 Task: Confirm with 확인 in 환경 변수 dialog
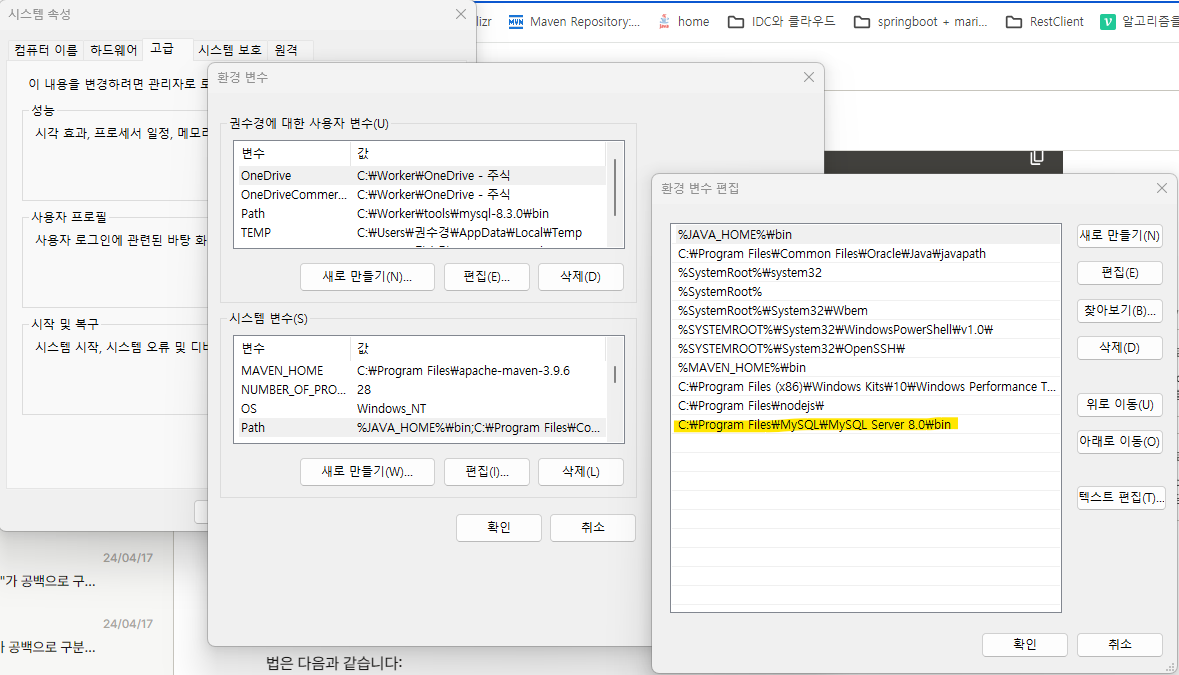tap(499, 528)
